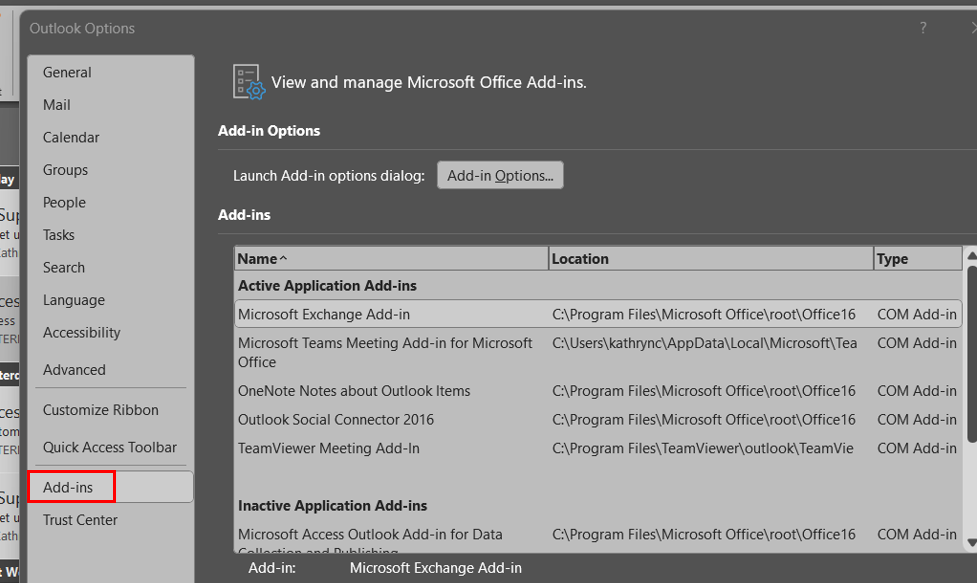The image size is (977, 583).
Task: Select Microsoft Access Outlook Add-in row
Action: tap(598, 539)
